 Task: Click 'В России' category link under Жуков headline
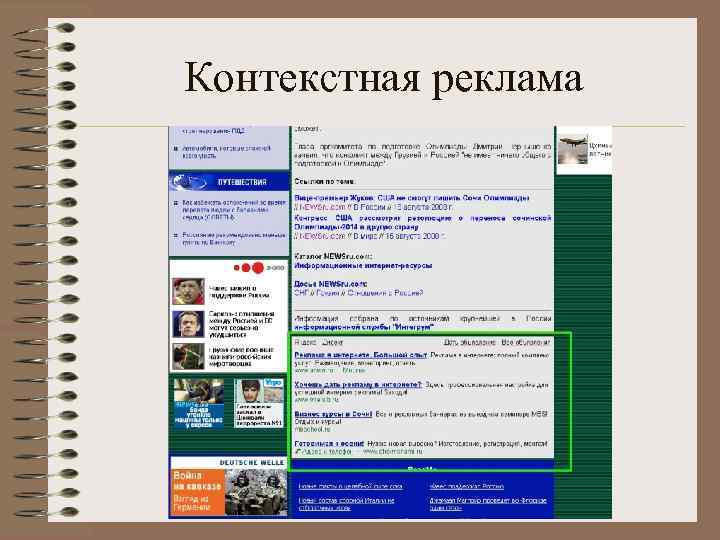pyautogui.click(x=369, y=207)
